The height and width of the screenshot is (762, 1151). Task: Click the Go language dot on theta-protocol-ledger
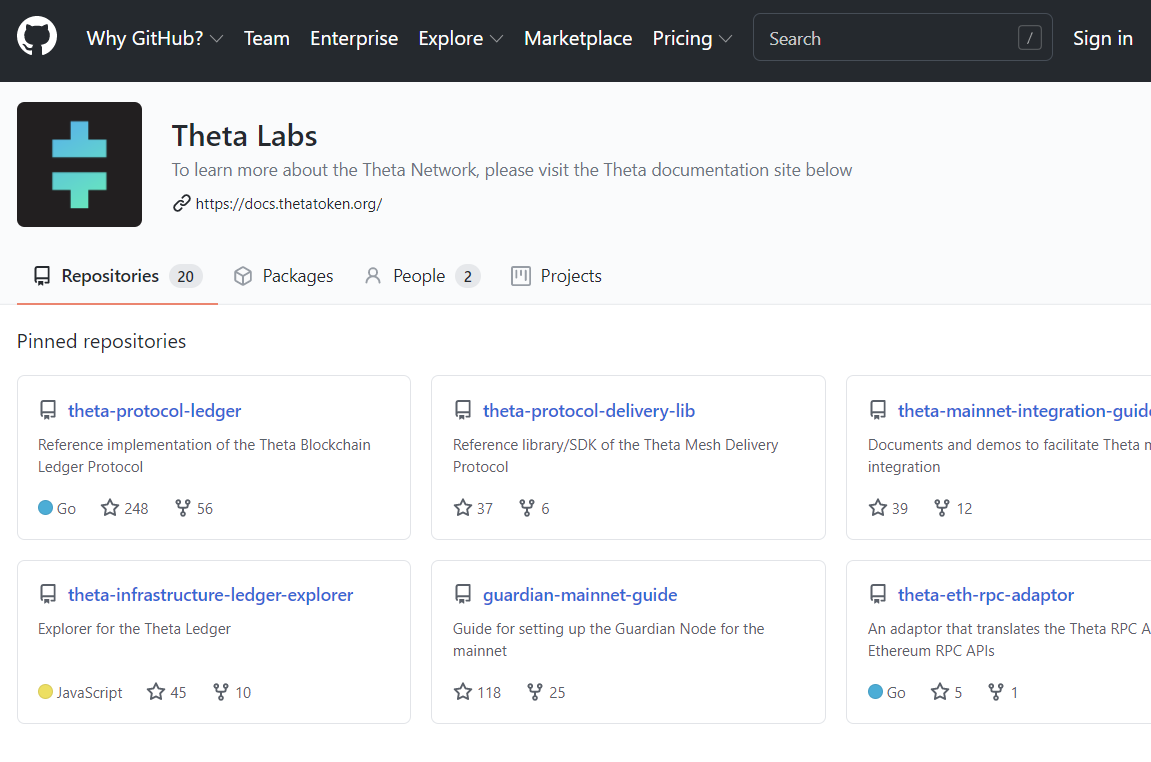[x=46, y=507]
